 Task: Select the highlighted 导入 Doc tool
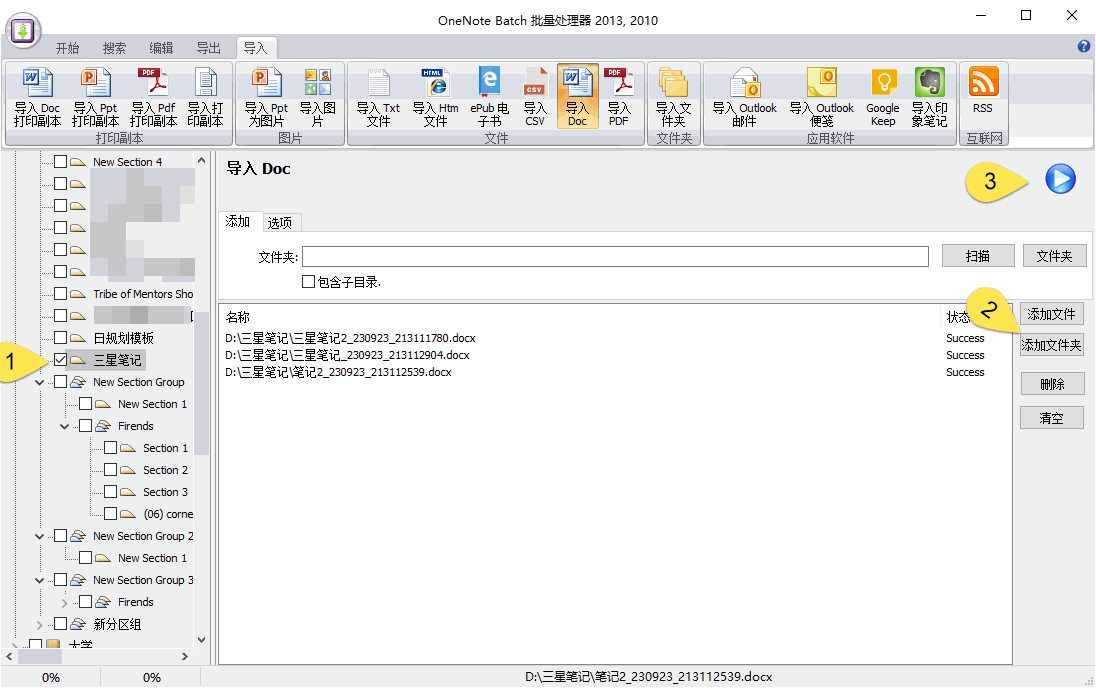577,97
